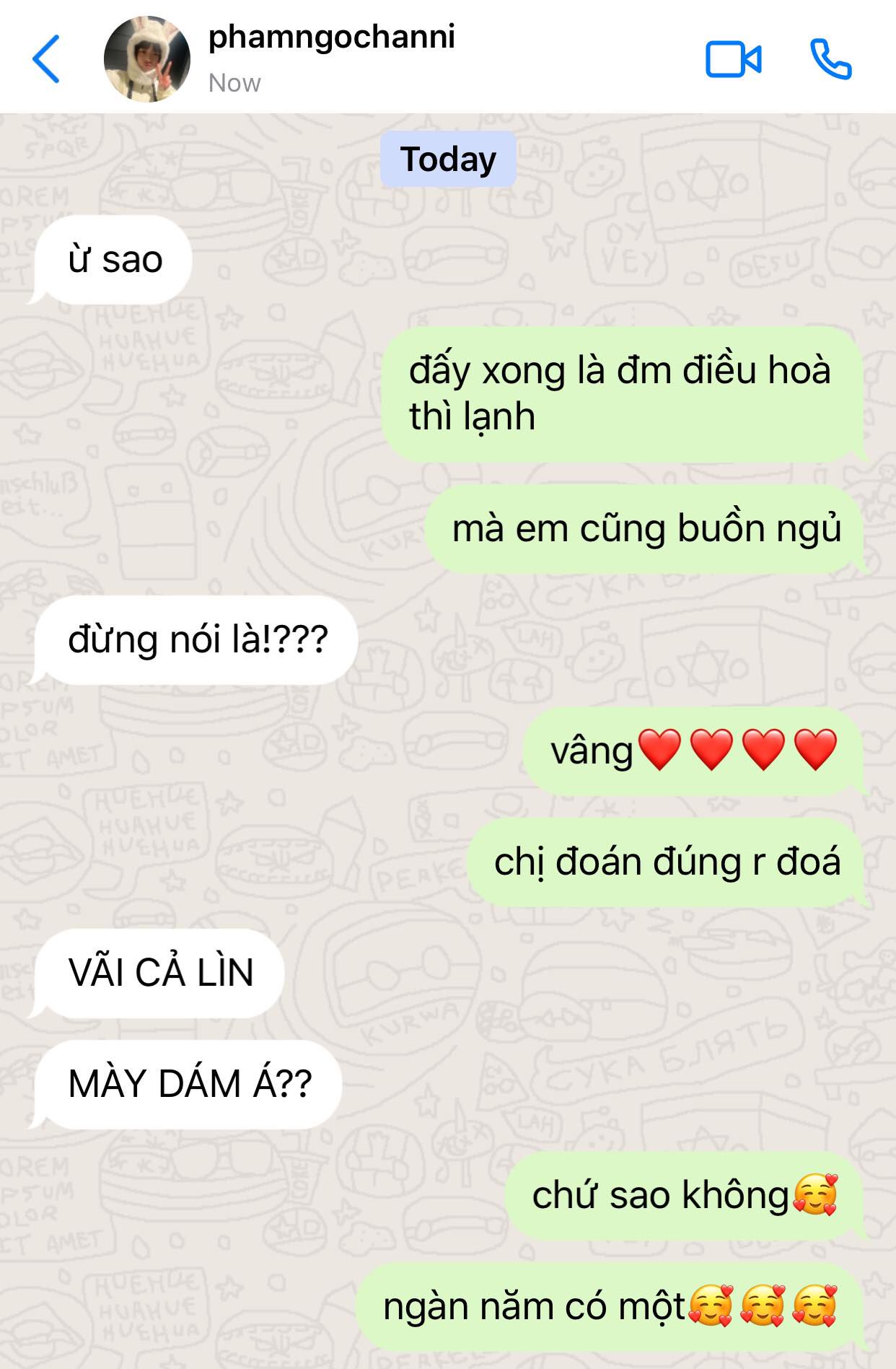This screenshot has width=896, height=1369.
Task: Tap the "VÃI CẢ LÌN" message bubble
Action: 157,973
